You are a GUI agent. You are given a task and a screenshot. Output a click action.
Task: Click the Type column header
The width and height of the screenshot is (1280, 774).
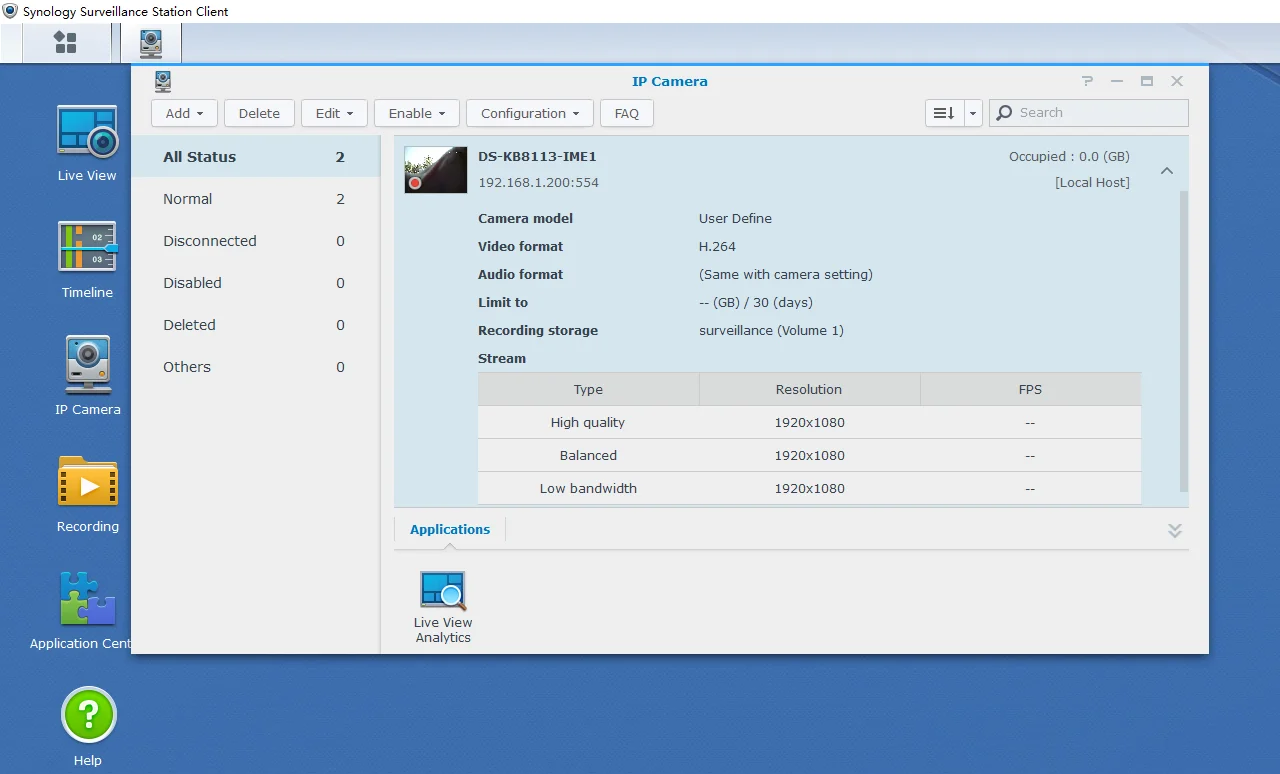(588, 390)
